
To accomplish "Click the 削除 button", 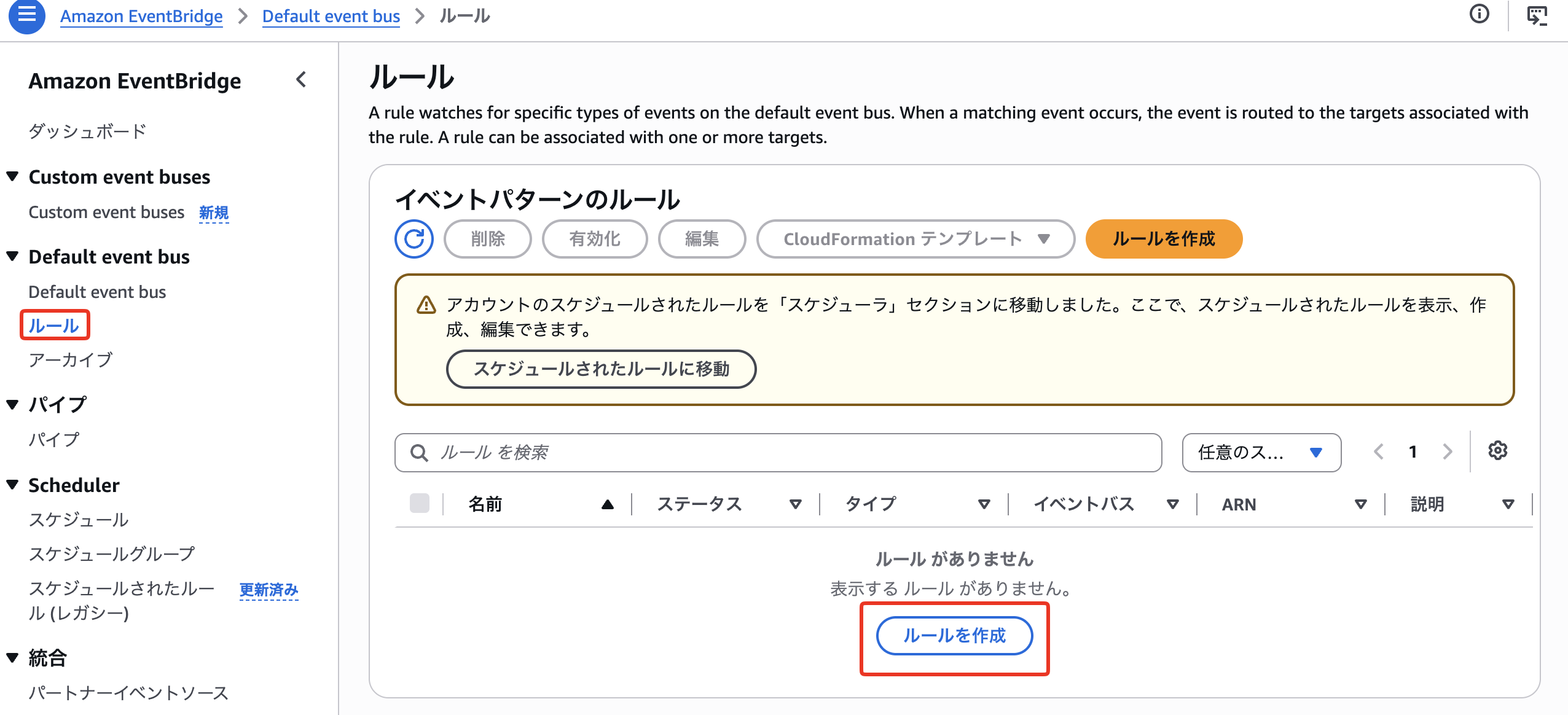I will coord(488,239).
